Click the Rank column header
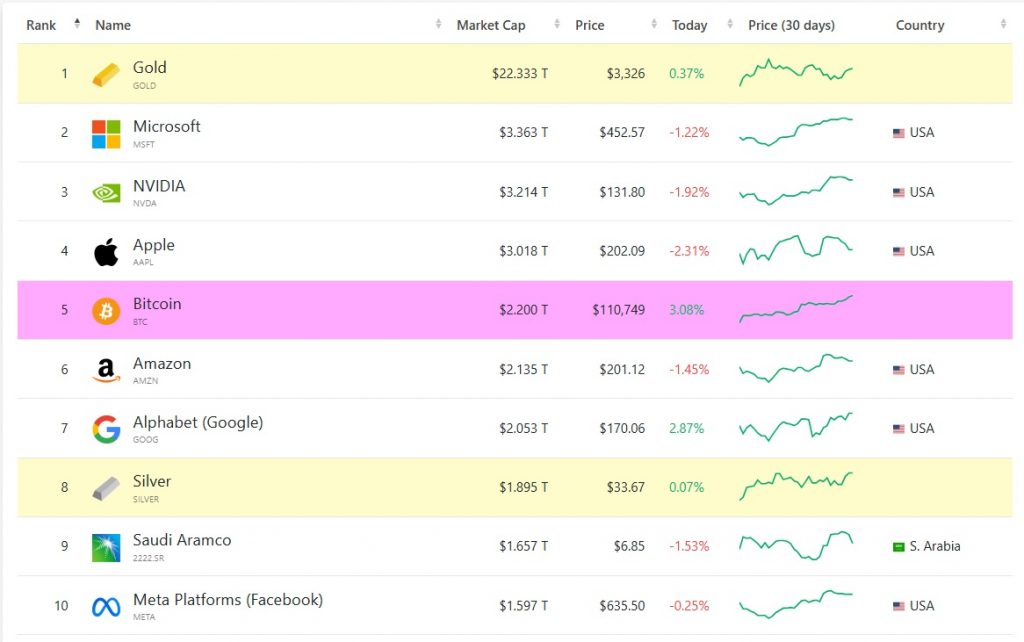The width and height of the screenshot is (1024, 642). coord(41,25)
